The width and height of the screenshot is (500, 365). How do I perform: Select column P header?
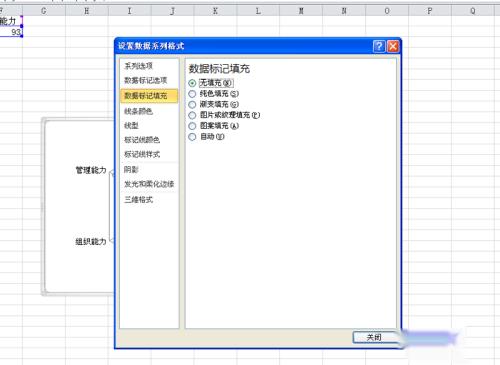pos(430,11)
